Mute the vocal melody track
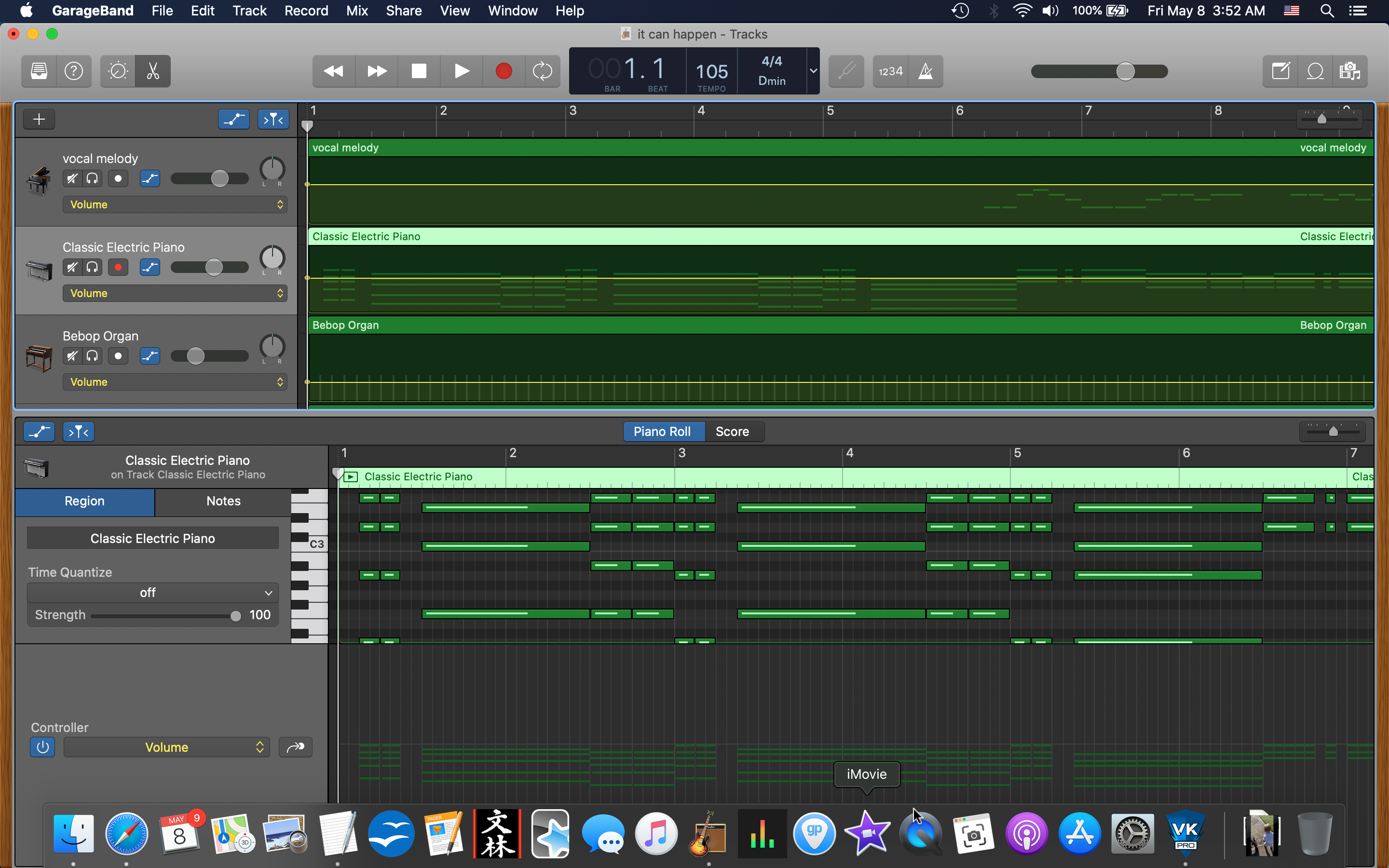Viewport: 1389px width, 868px height. point(72,178)
